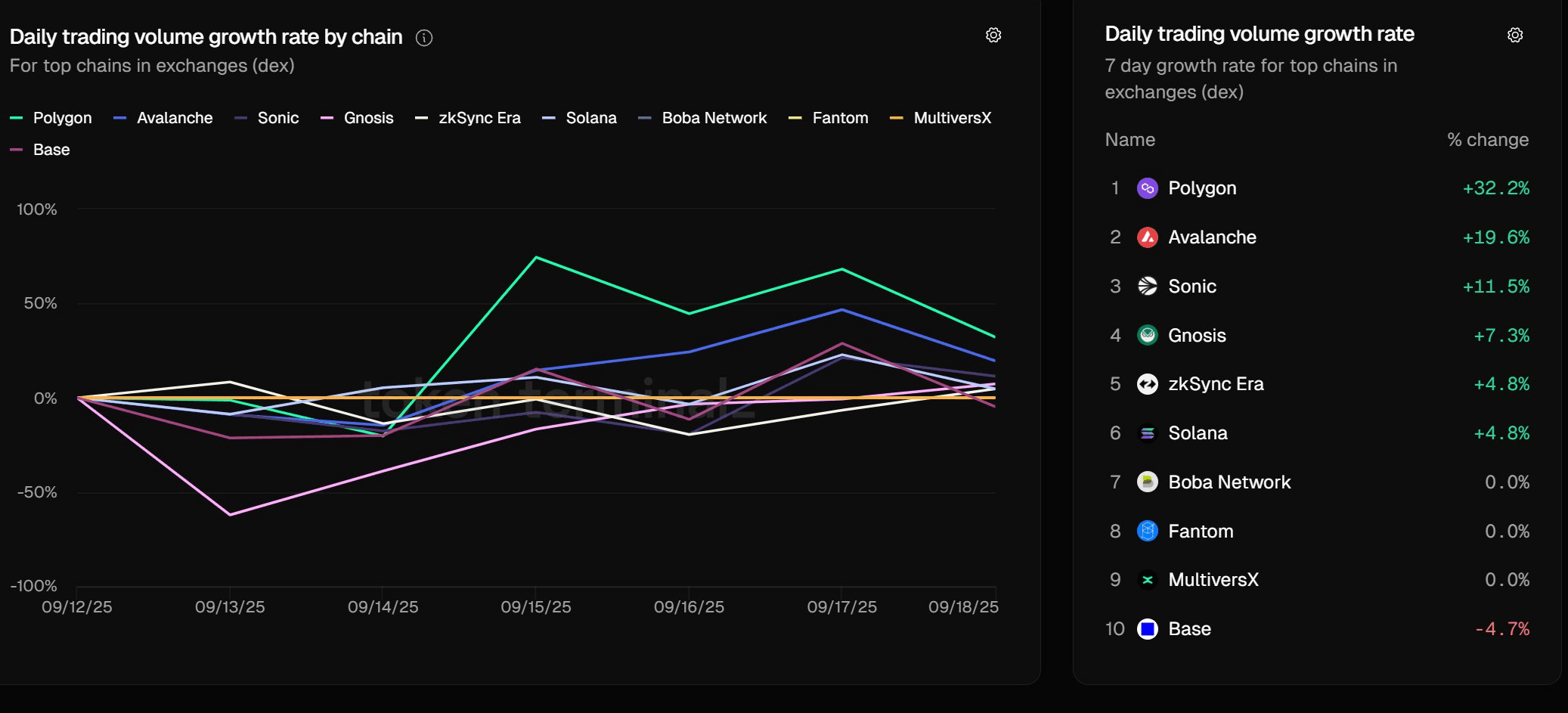Toggle Gnosis series in chart legend

coord(357,118)
